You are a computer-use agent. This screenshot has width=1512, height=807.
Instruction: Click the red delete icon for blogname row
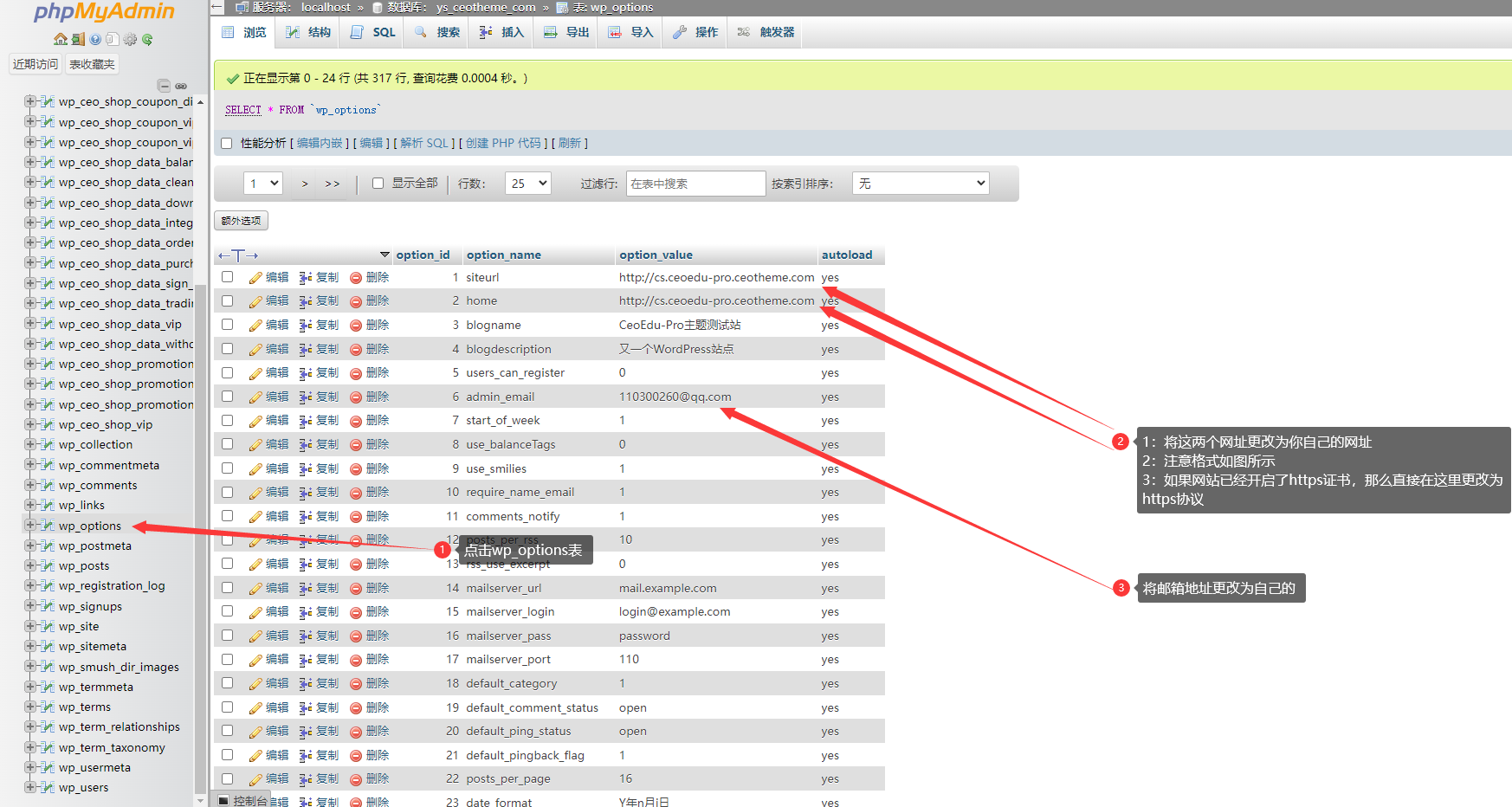pos(356,326)
